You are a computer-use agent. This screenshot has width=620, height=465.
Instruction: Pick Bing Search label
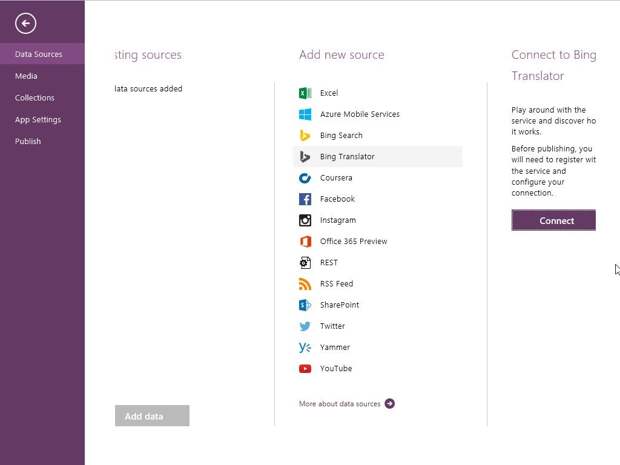(x=341, y=135)
